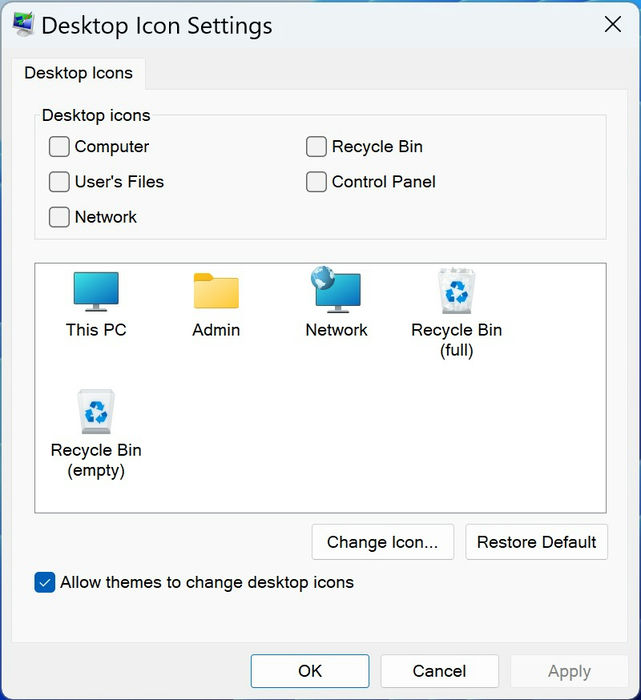The width and height of the screenshot is (641, 700).
Task: Switch to the Desktop Icons tab
Action: (79, 73)
